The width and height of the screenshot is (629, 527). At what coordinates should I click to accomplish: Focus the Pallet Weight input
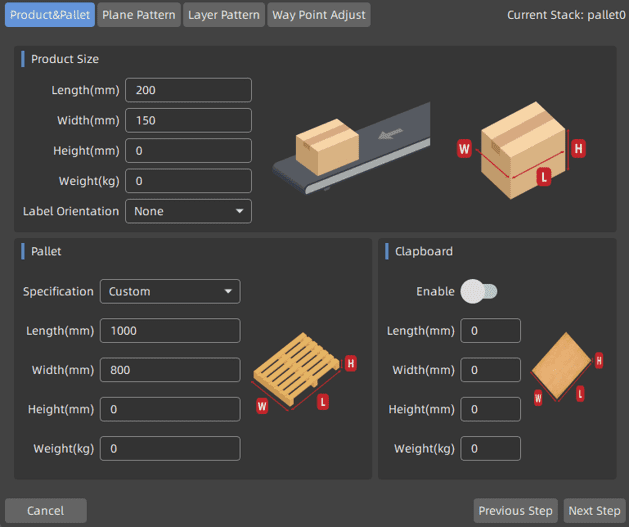[x=170, y=448]
